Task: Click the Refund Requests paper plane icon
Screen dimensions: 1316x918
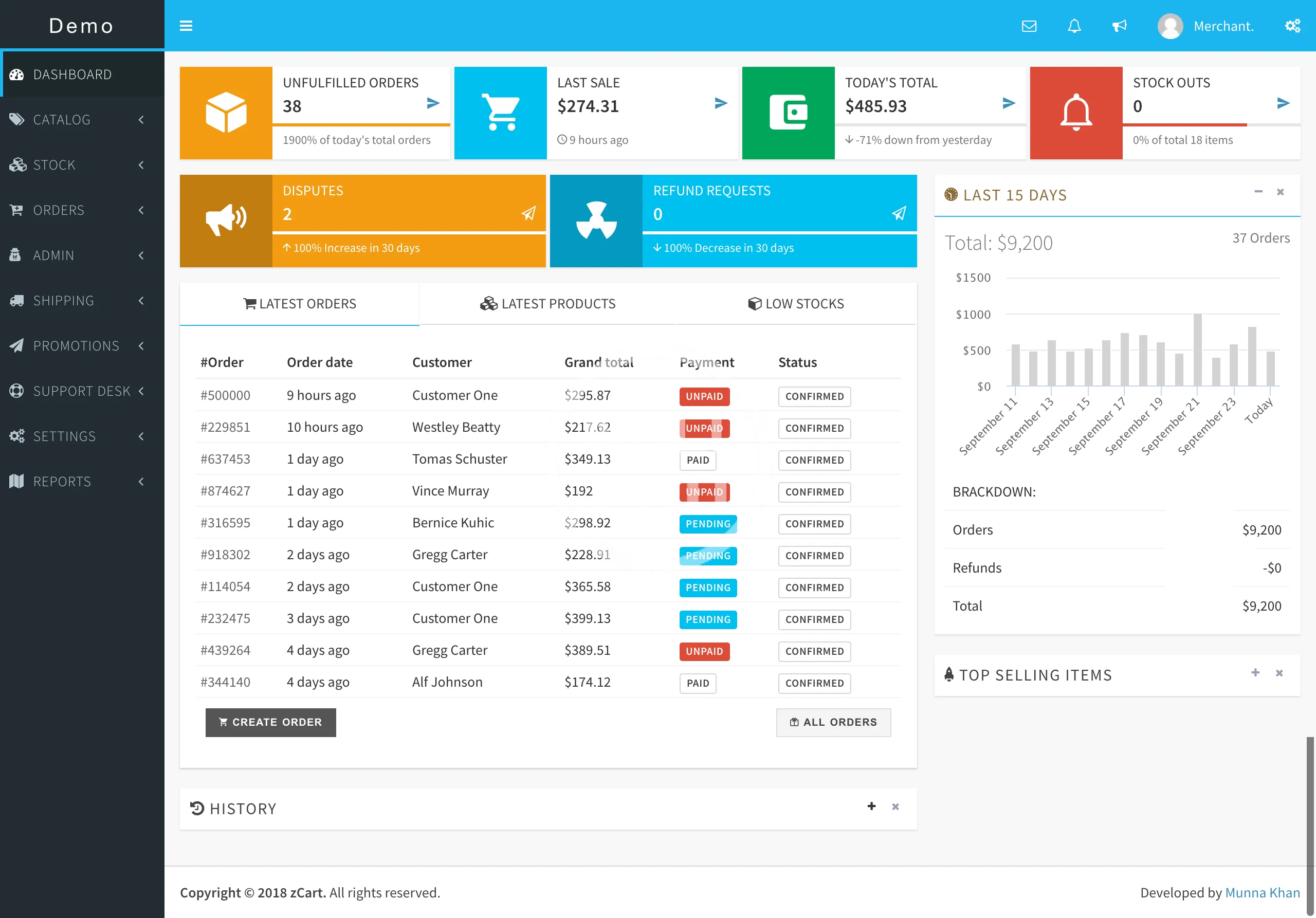Action: 899,214
